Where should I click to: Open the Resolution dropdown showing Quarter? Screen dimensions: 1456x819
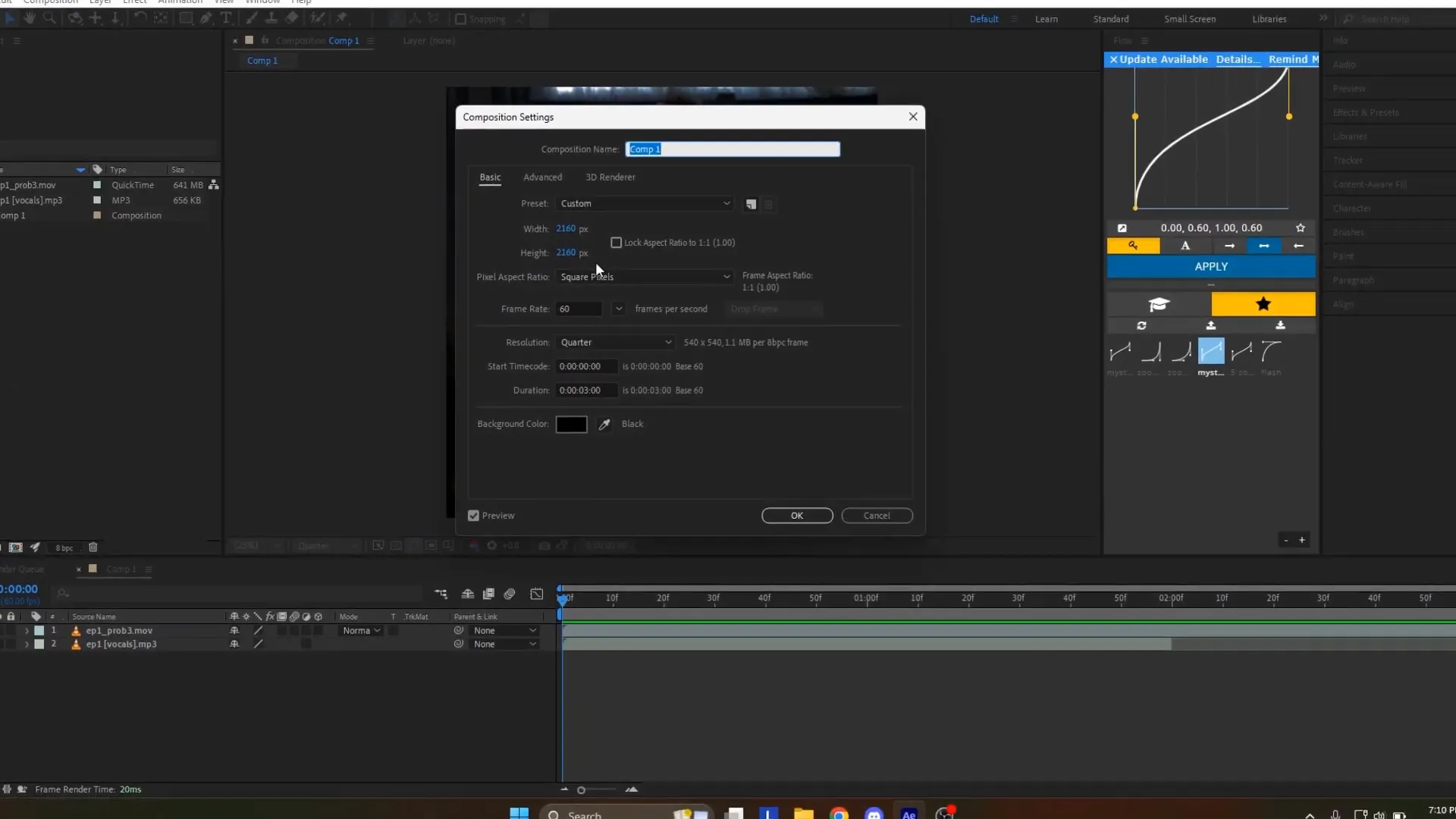(x=615, y=343)
